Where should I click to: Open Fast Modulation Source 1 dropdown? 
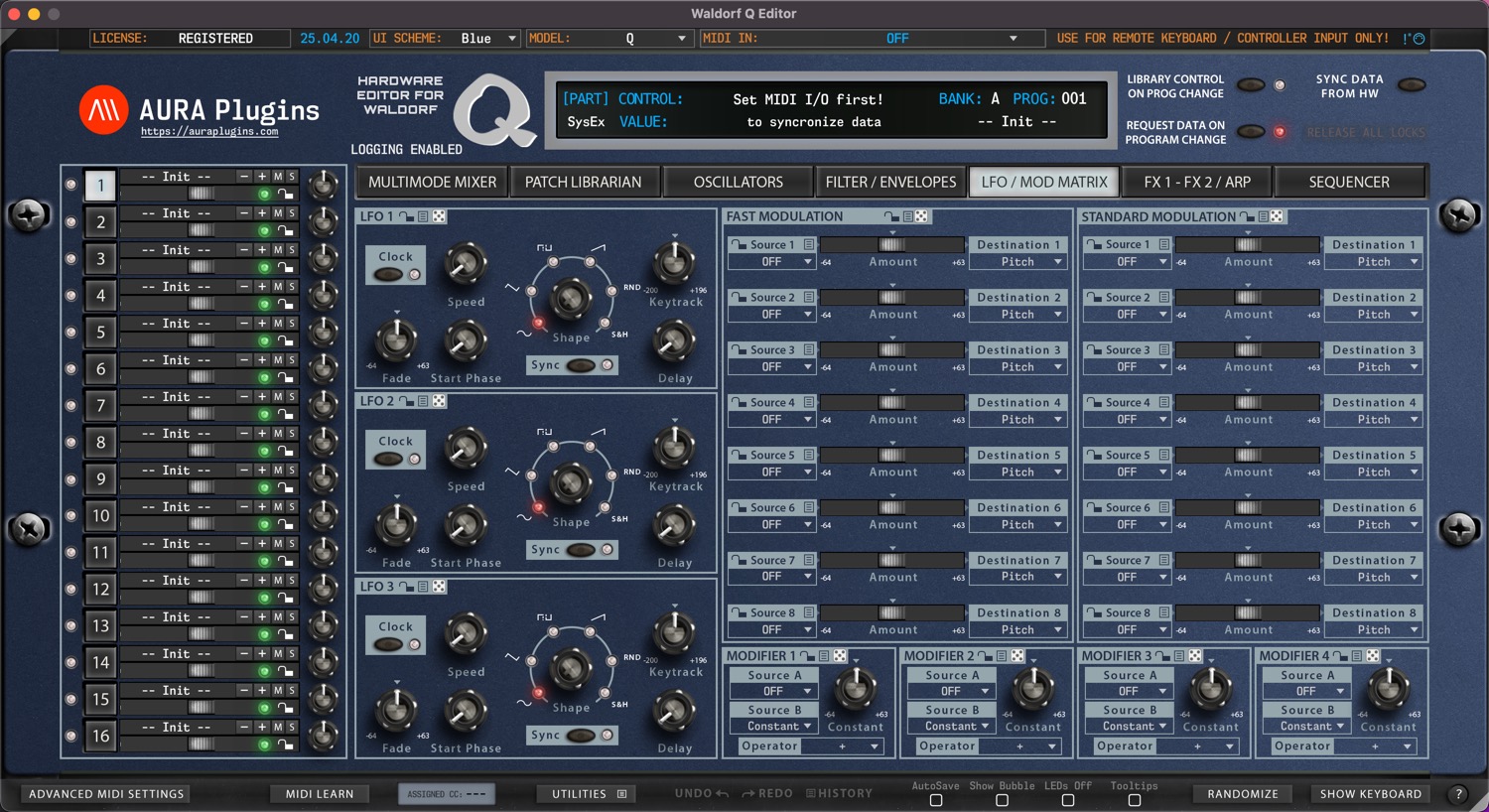[x=772, y=262]
